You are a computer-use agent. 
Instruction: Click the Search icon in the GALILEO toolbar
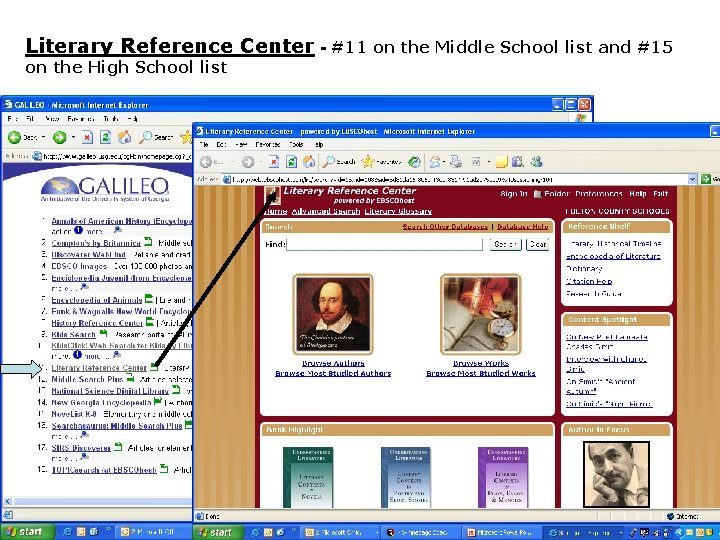click(x=146, y=137)
